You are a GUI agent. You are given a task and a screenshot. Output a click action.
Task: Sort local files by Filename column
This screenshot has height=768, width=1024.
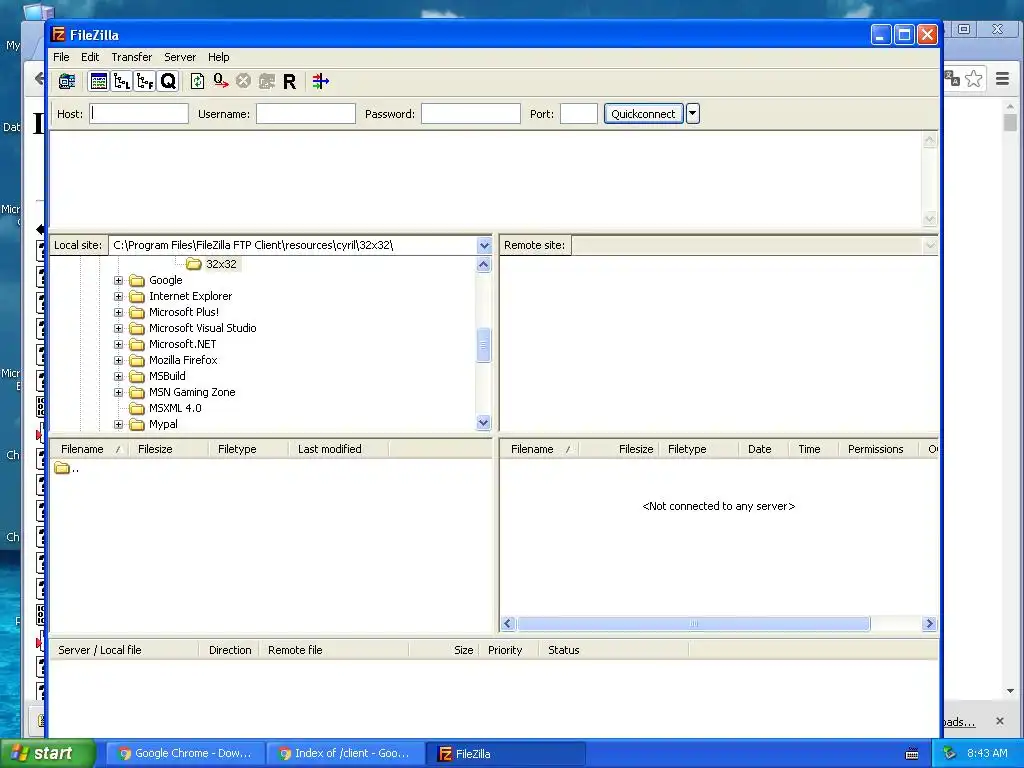click(x=89, y=449)
